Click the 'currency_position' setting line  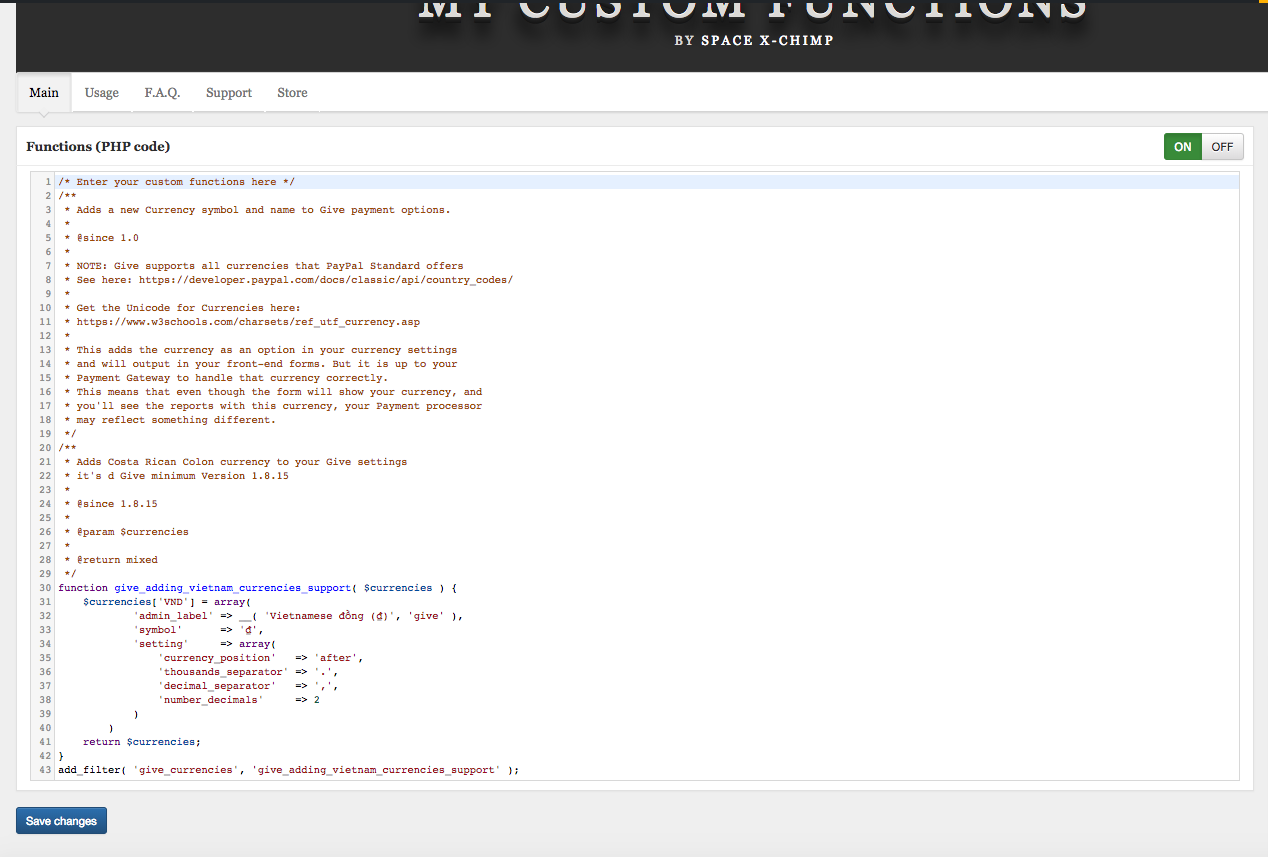pyautogui.click(x=261, y=658)
